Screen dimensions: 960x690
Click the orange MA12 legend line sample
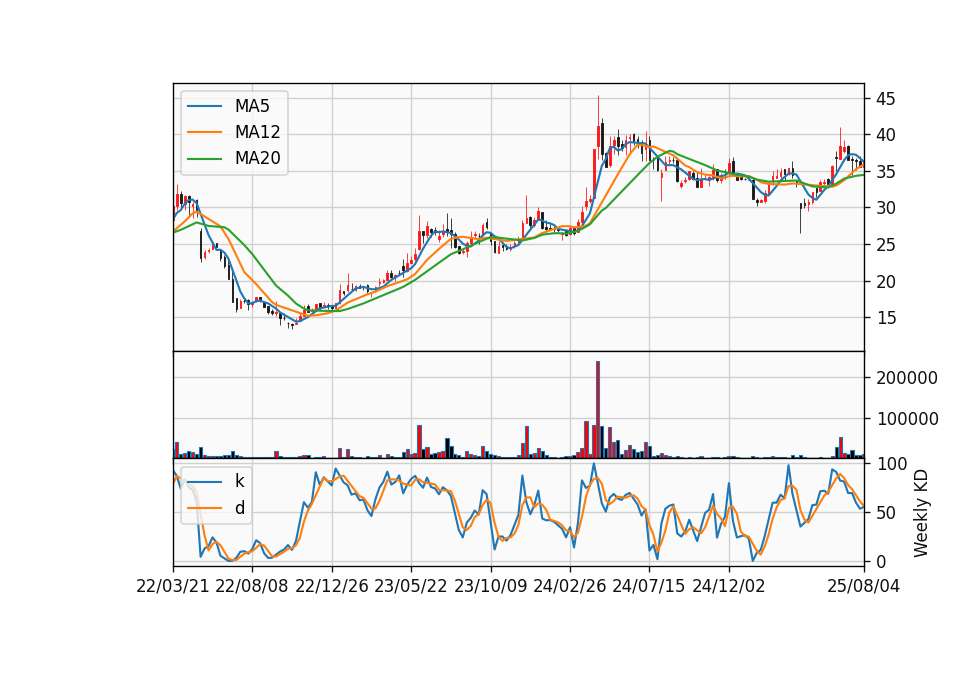click(204, 132)
